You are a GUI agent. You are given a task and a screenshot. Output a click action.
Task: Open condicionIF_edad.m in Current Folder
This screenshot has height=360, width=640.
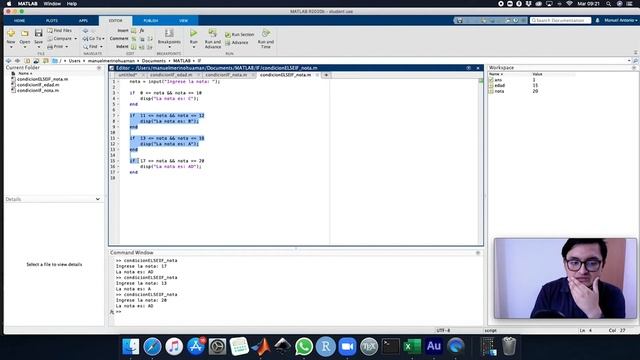click(x=38, y=85)
